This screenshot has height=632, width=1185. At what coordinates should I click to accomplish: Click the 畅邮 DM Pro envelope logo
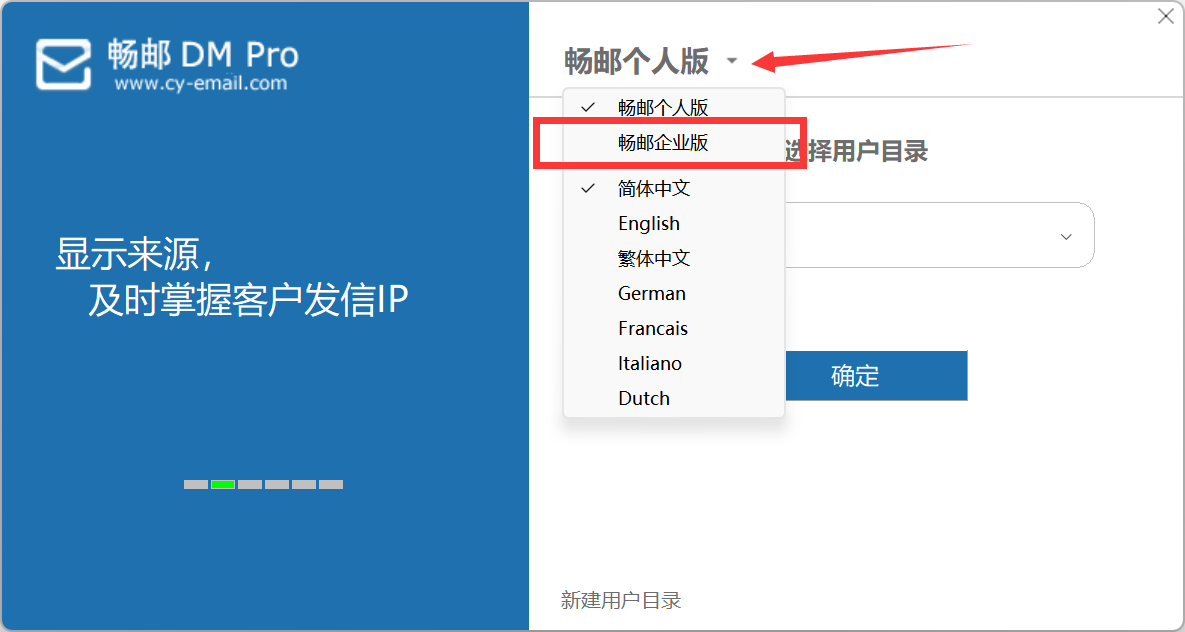(63, 64)
